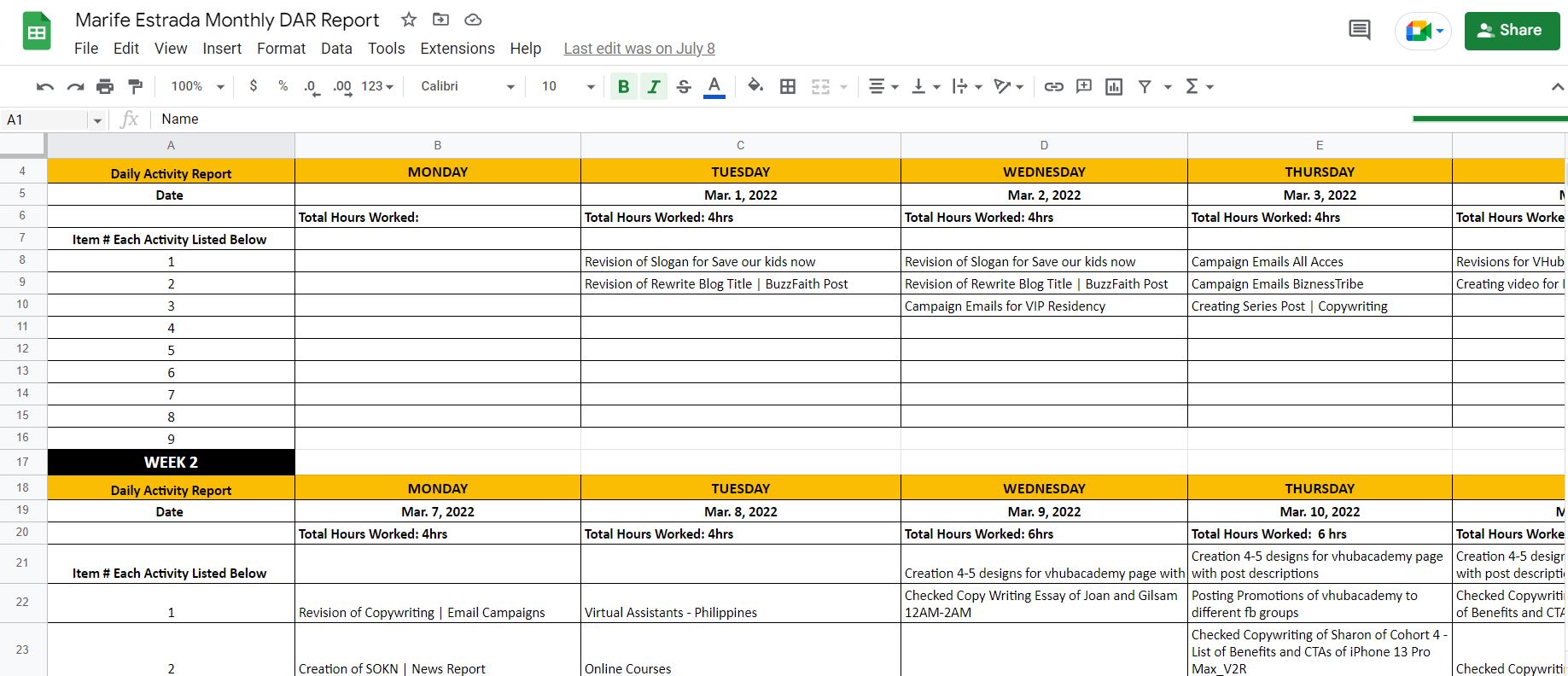Select cell 'Creation of SOKN | News Report'
The height and width of the screenshot is (676, 1568).
pyautogui.click(x=438, y=650)
